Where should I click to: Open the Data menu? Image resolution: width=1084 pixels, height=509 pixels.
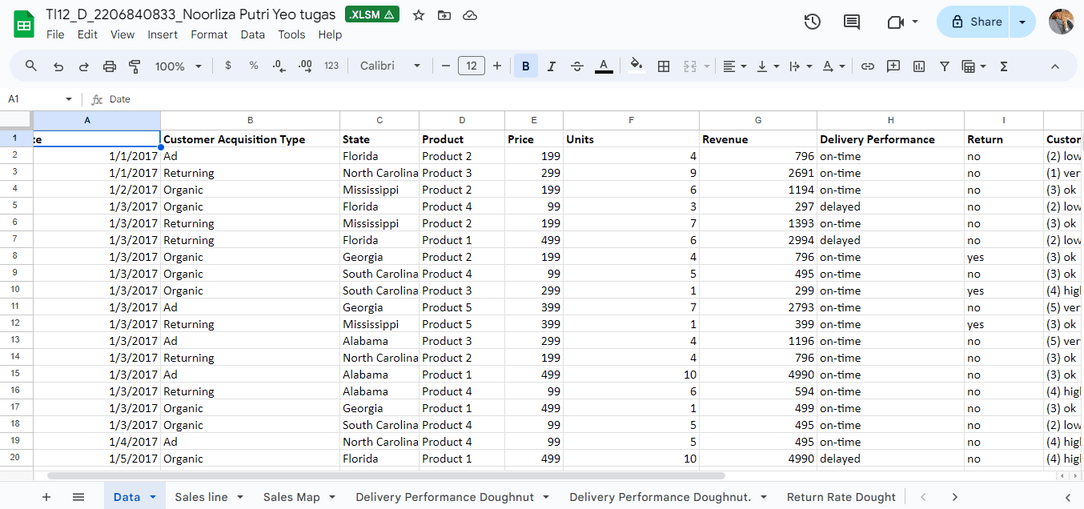(252, 35)
